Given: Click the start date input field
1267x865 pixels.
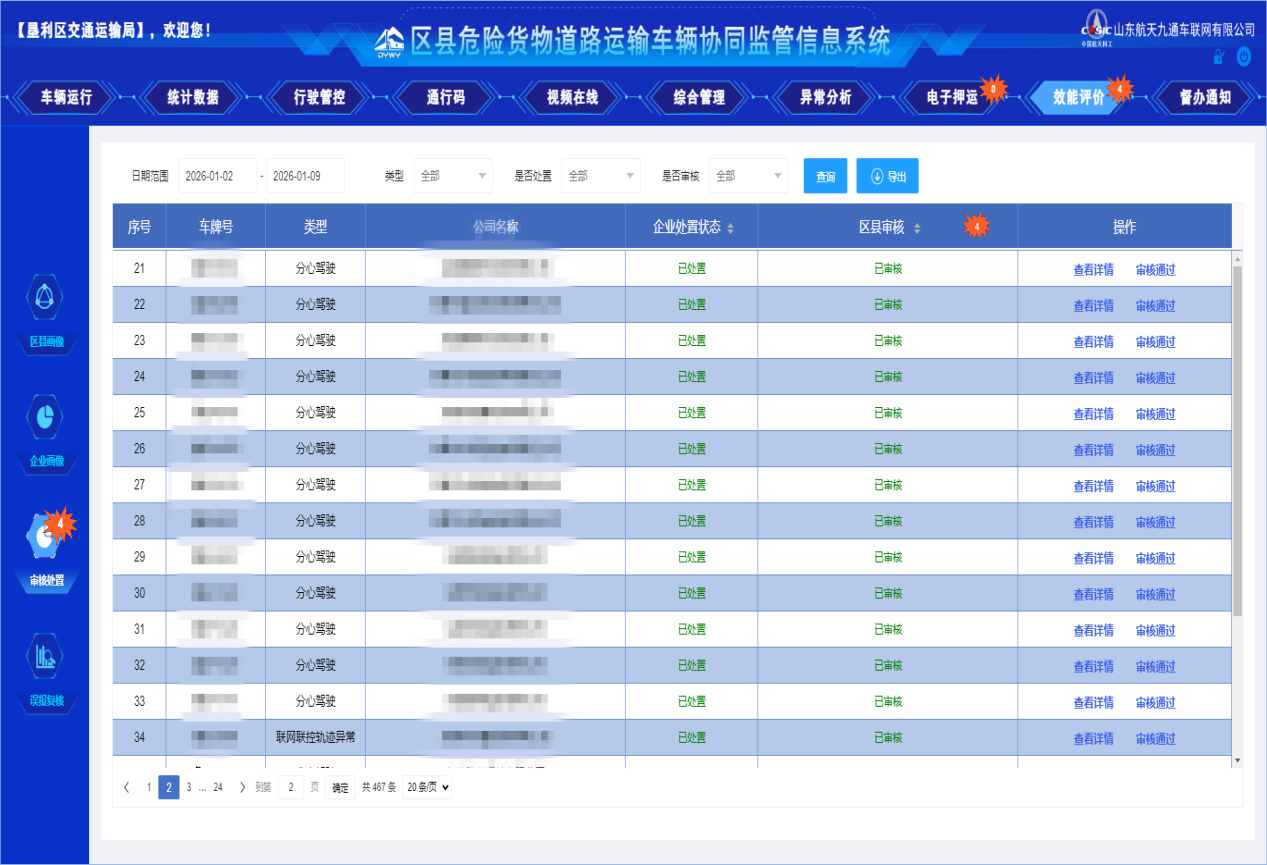Looking at the screenshot, I should pos(217,176).
